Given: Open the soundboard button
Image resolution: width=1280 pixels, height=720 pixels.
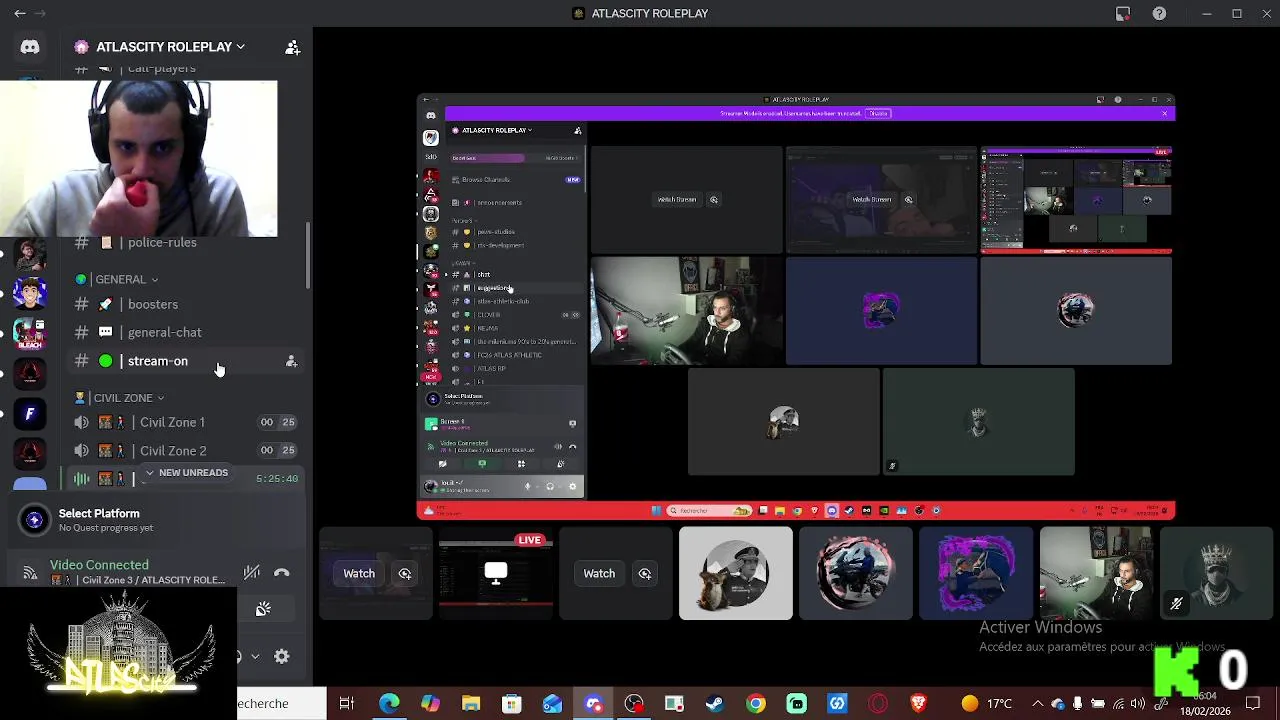Looking at the screenshot, I should click(x=263, y=609).
